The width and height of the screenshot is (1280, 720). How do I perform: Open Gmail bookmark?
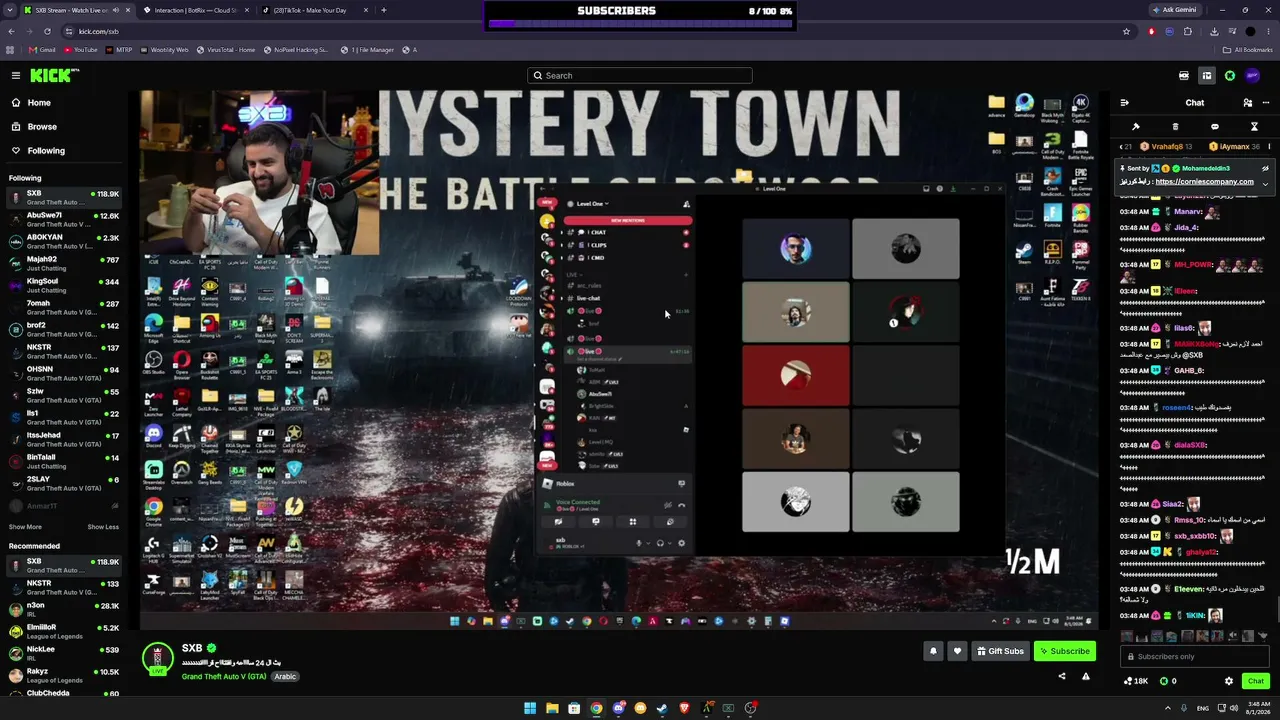pos(42,50)
